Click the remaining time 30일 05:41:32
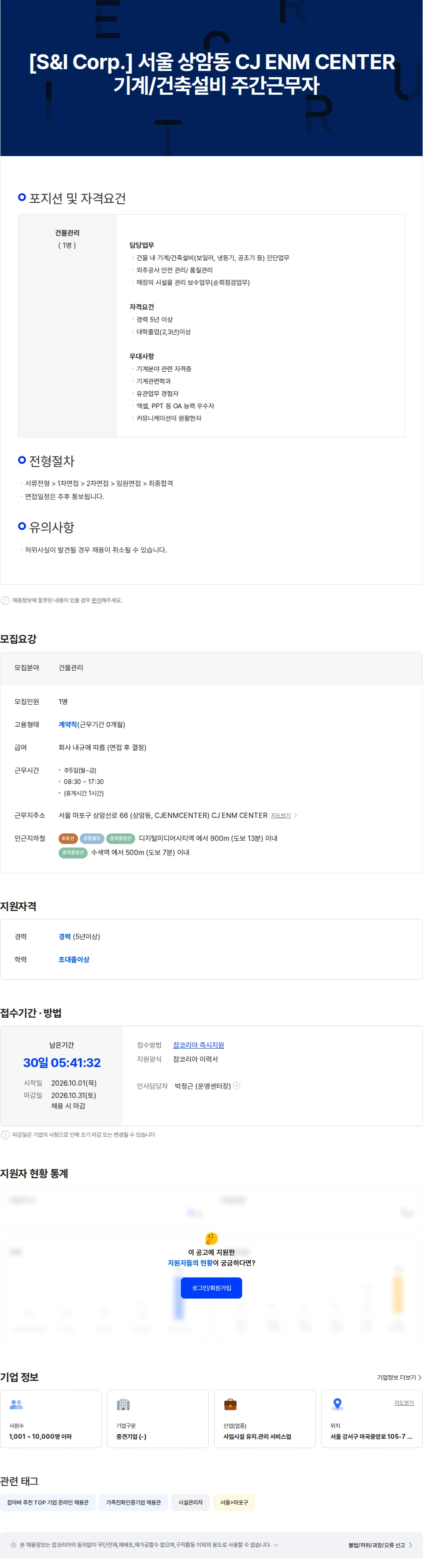423x1568 pixels. 62,1063
